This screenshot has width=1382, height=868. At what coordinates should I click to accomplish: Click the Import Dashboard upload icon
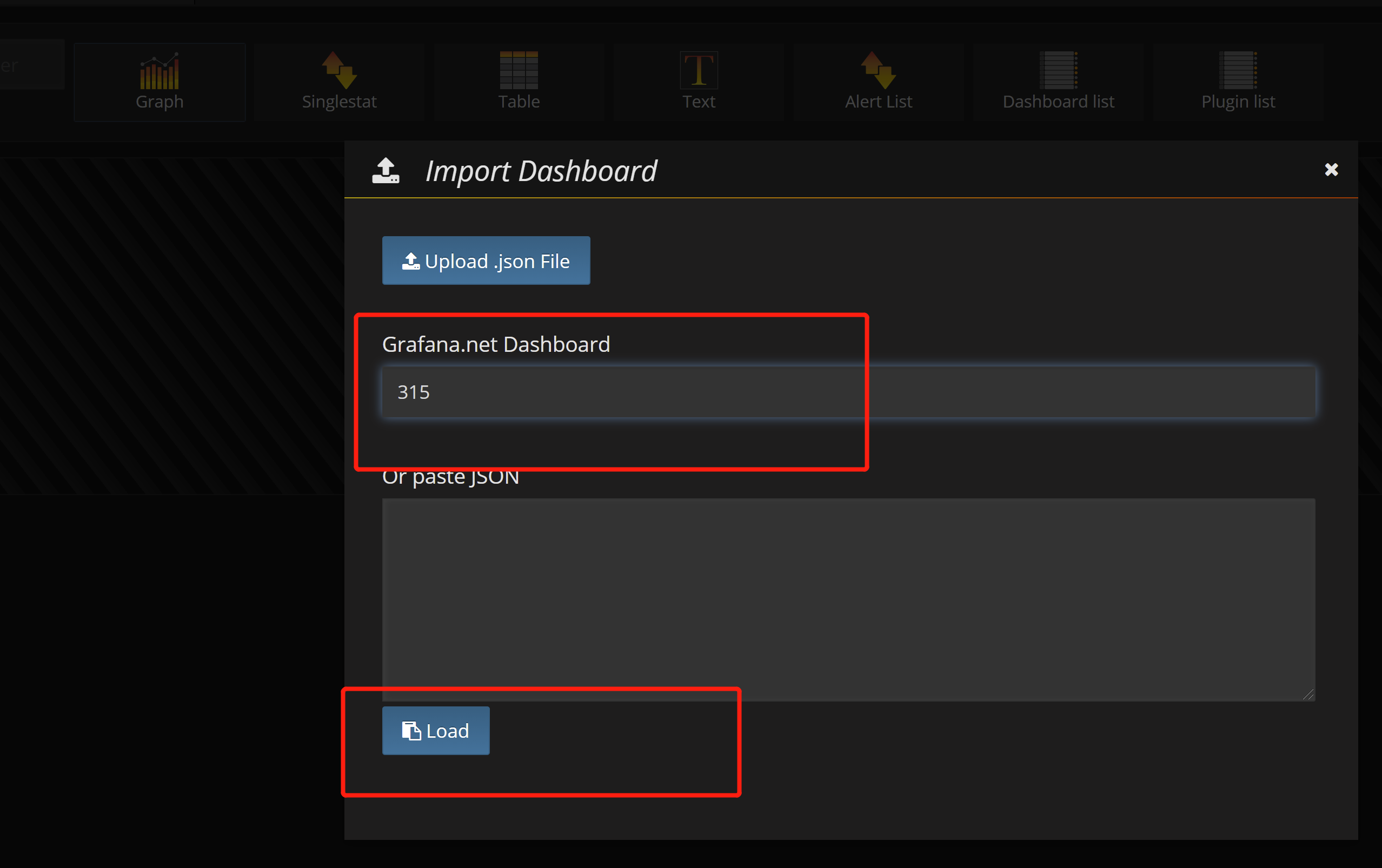[386, 170]
